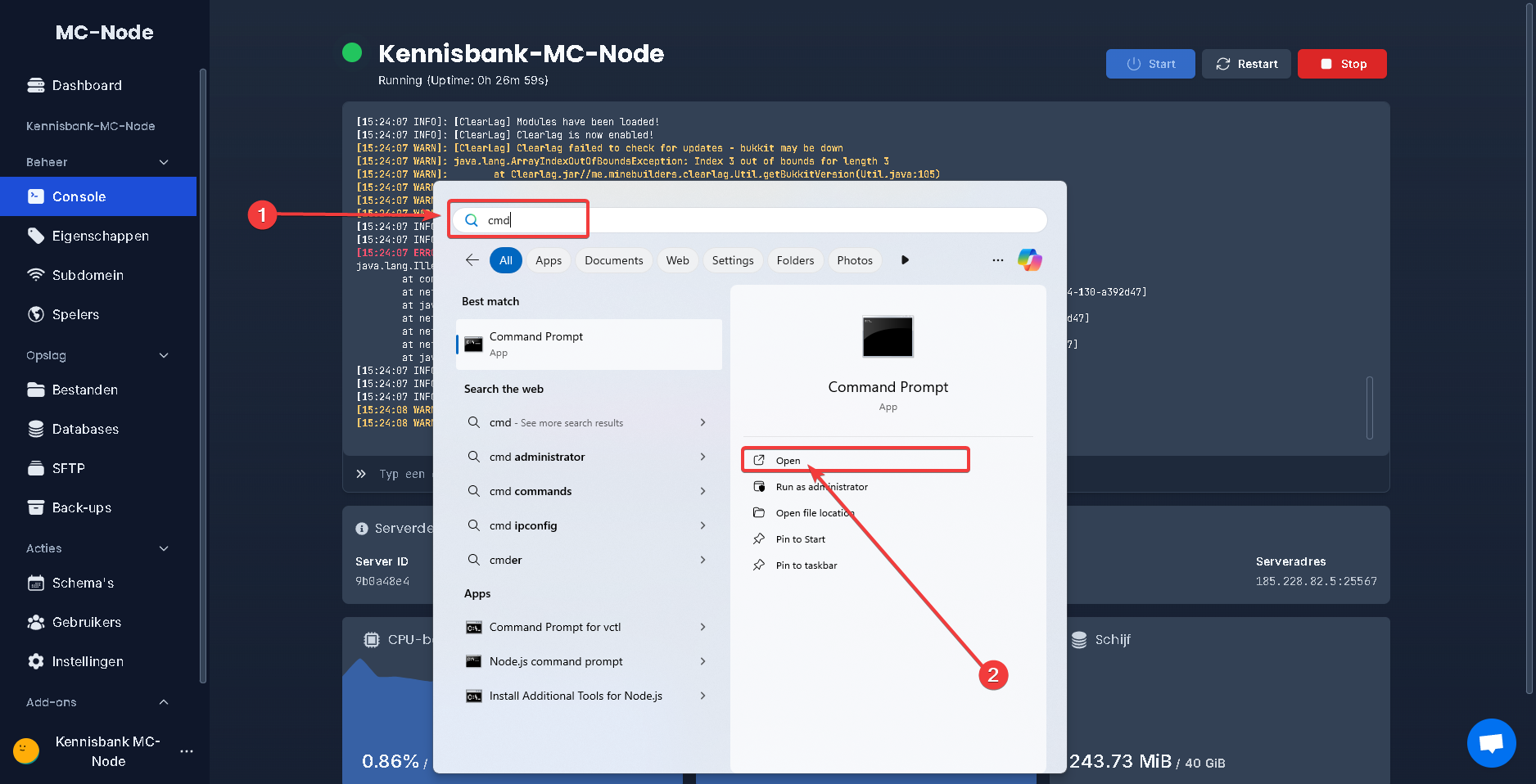The width and height of the screenshot is (1536, 784).
Task: Click the console output scrollbar
Action: tap(1370, 408)
